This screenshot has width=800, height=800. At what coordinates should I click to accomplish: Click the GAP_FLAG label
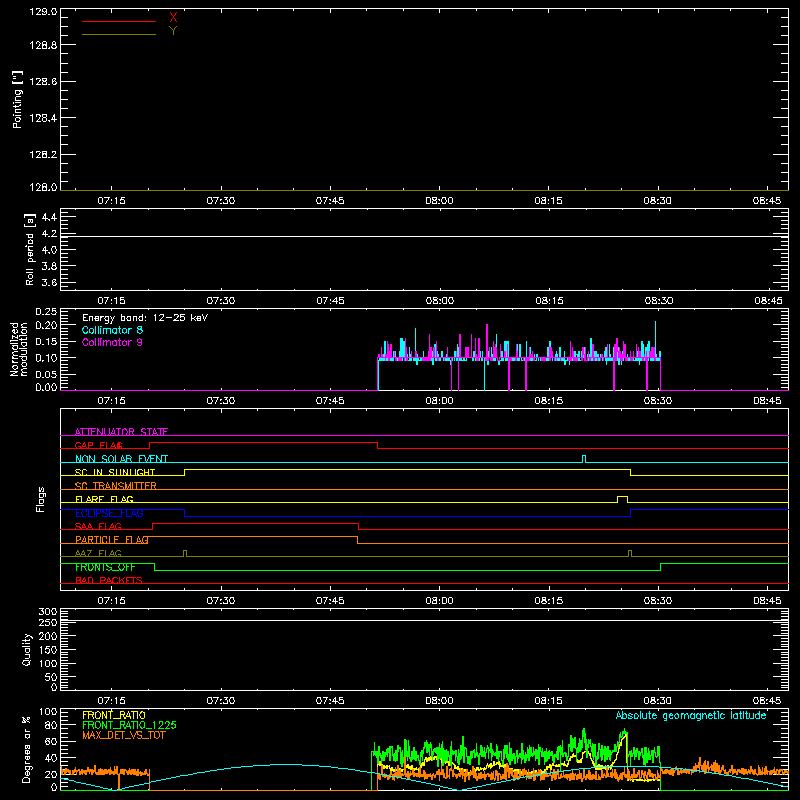click(98, 445)
